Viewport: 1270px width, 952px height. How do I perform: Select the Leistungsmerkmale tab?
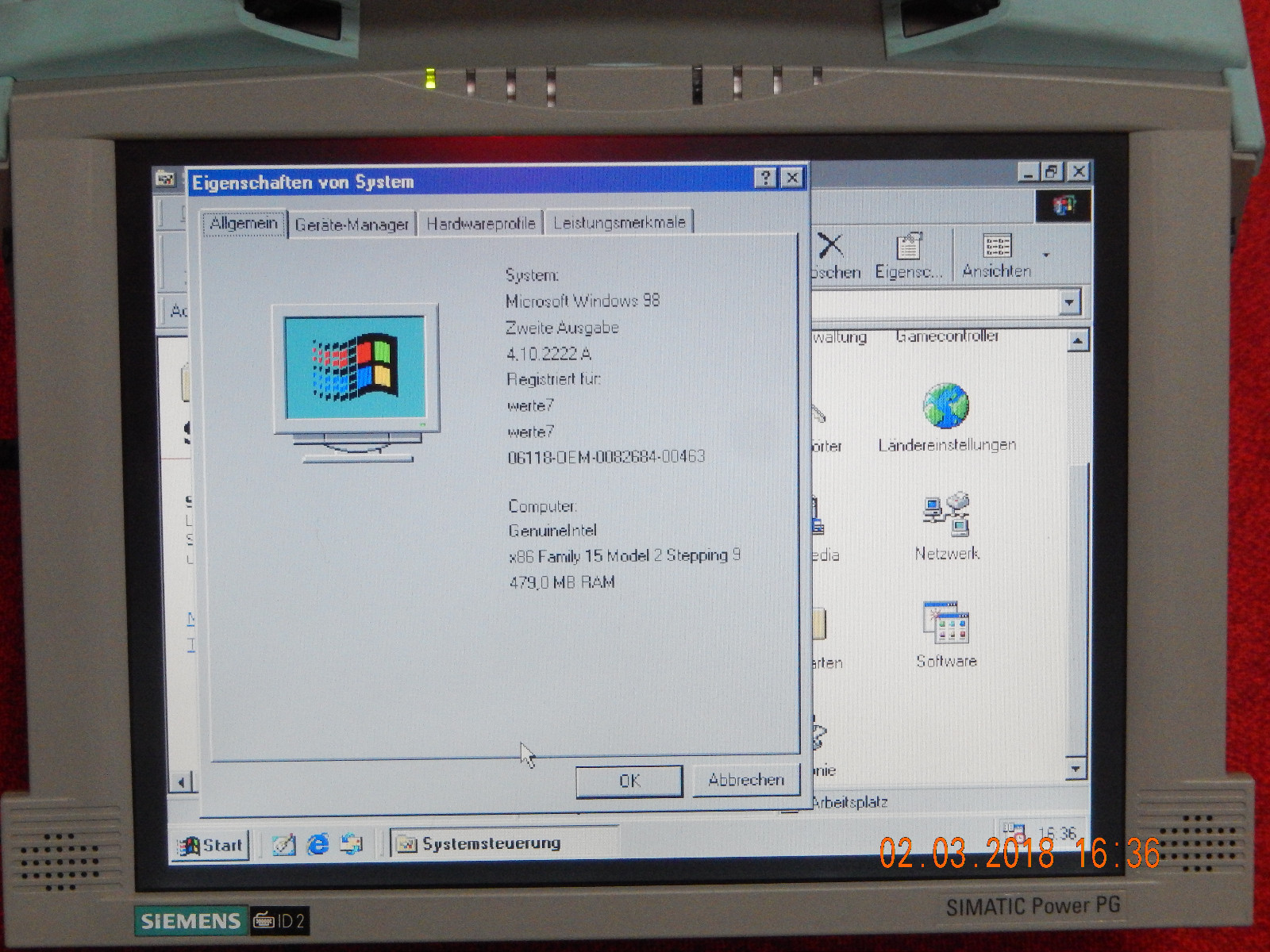tap(619, 222)
